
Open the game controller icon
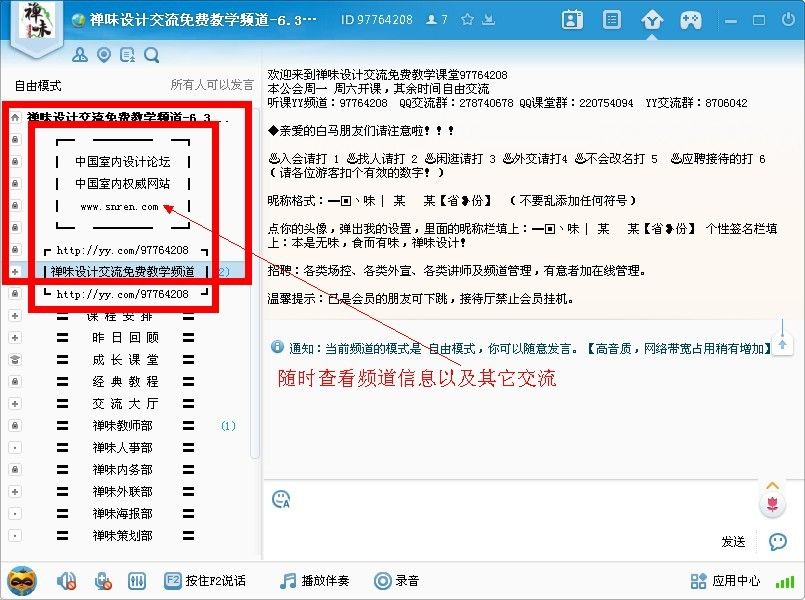pyautogui.click(x=691, y=21)
